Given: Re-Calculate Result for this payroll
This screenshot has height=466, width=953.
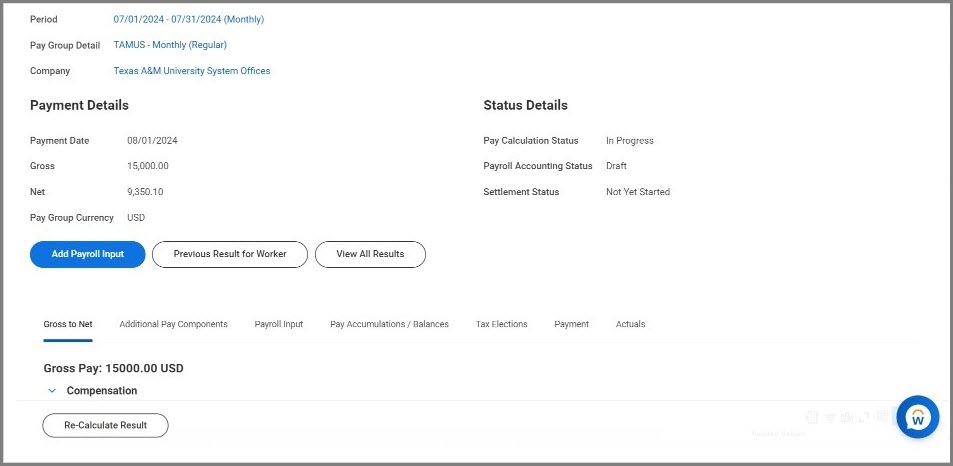Looking at the screenshot, I should click(x=105, y=425).
